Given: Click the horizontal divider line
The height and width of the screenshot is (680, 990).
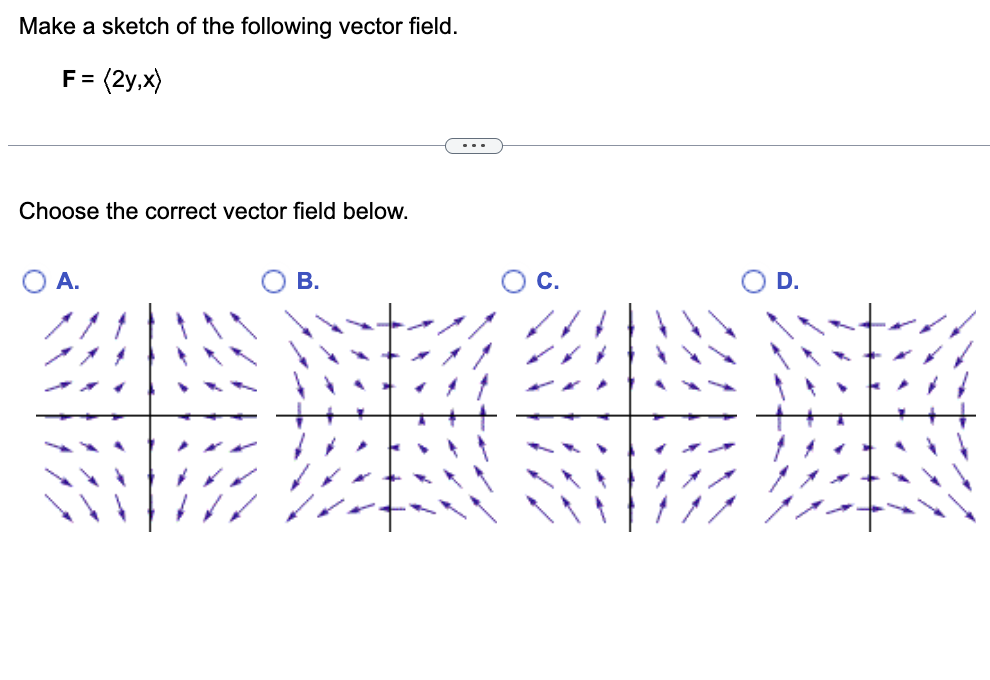Looking at the screenshot, I should pos(200,145).
